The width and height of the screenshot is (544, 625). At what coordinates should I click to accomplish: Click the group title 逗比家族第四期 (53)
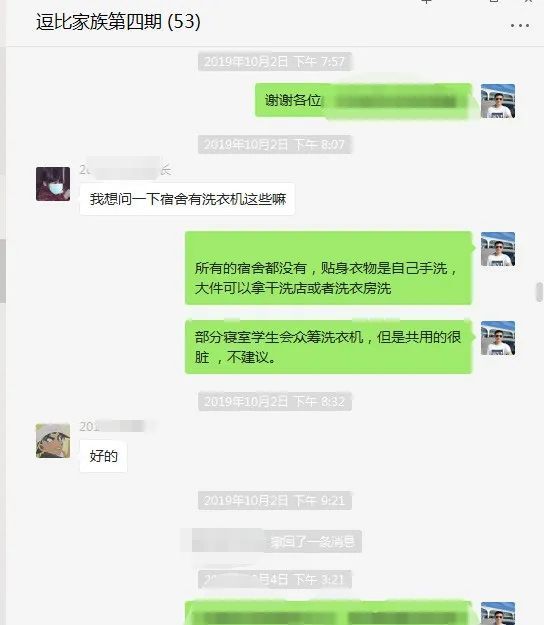coord(118,22)
